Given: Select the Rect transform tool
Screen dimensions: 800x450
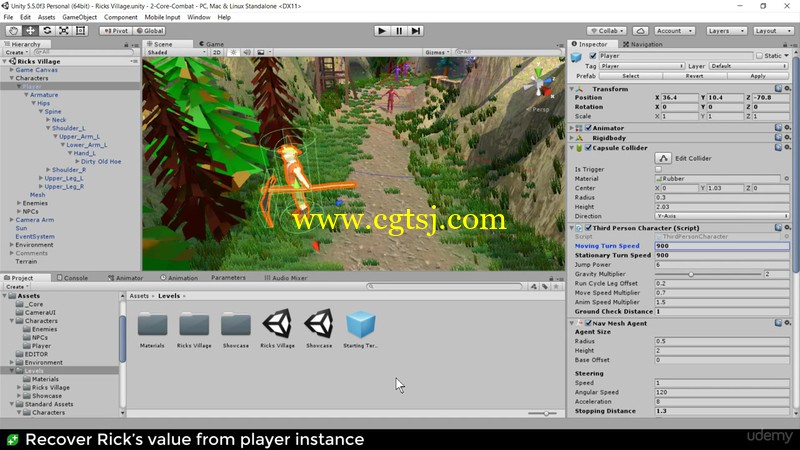Looking at the screenshot, I should pos(81,31).
